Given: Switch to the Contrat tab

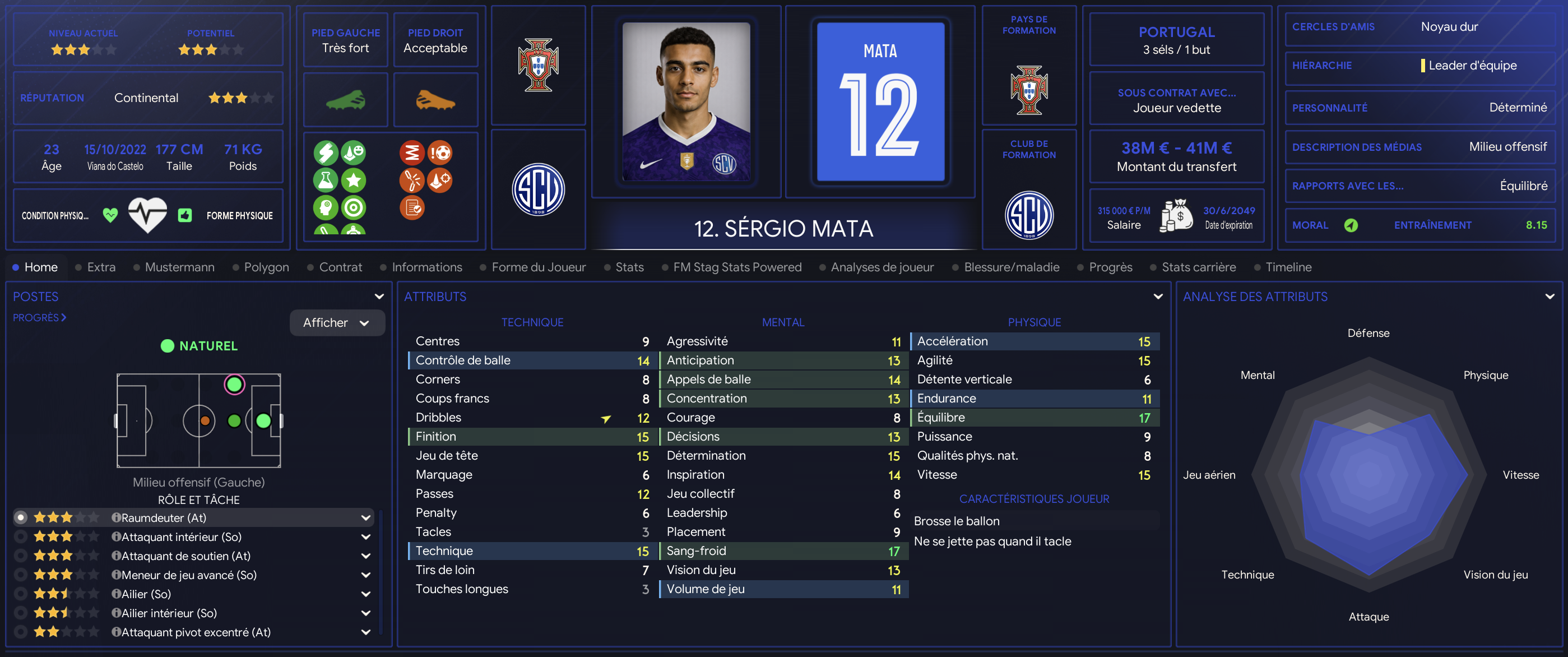Looking at the screenshot, I should pos(340,267).
